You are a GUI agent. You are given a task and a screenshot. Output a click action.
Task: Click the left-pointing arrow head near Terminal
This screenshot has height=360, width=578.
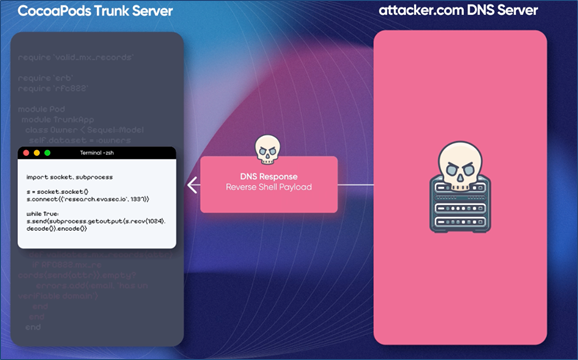tap(192, 185)
